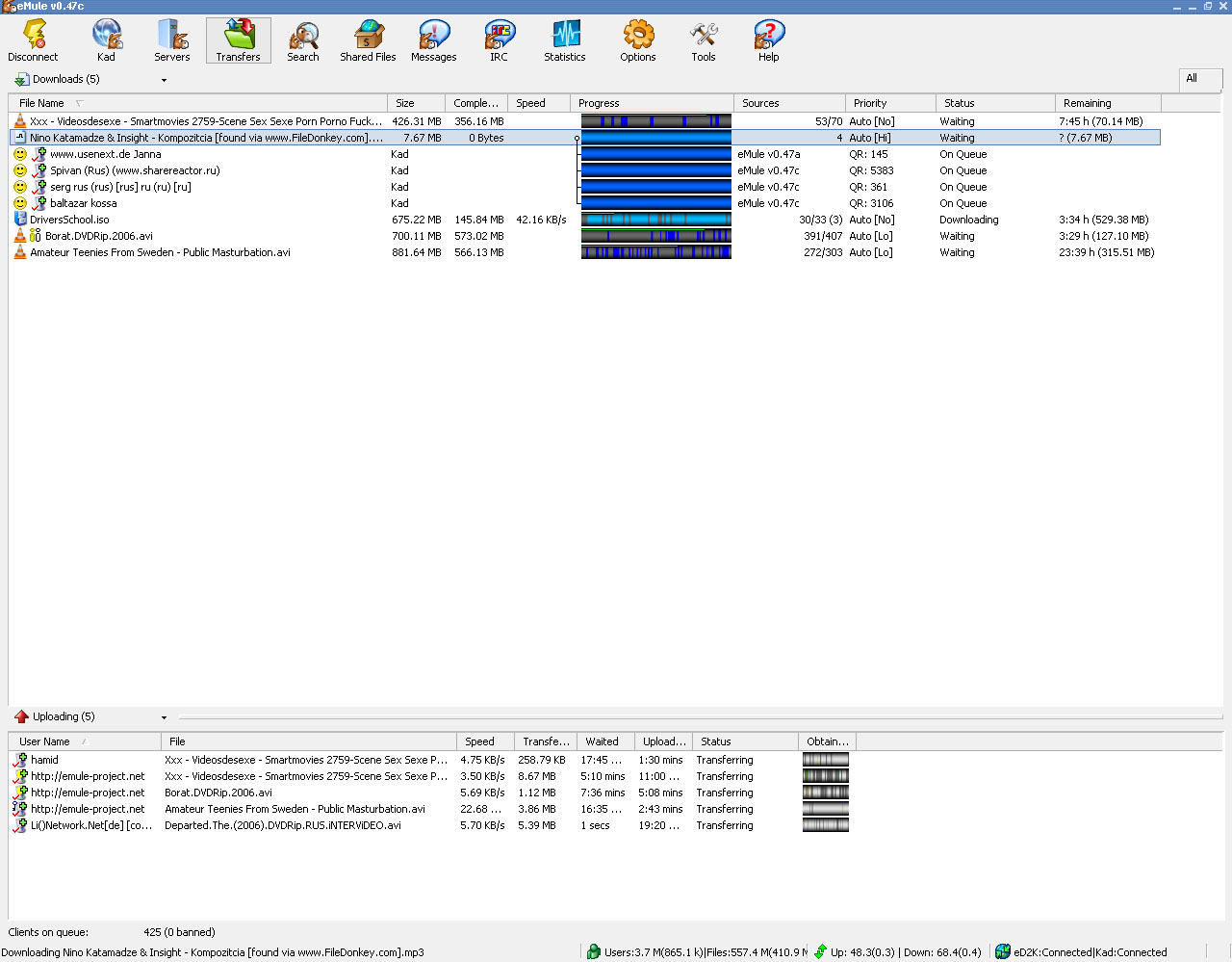Image resolution: width=1232 pixels, height=962 pixels.
Task: Open the Kad network view
Action: click(x=106, y=40)
